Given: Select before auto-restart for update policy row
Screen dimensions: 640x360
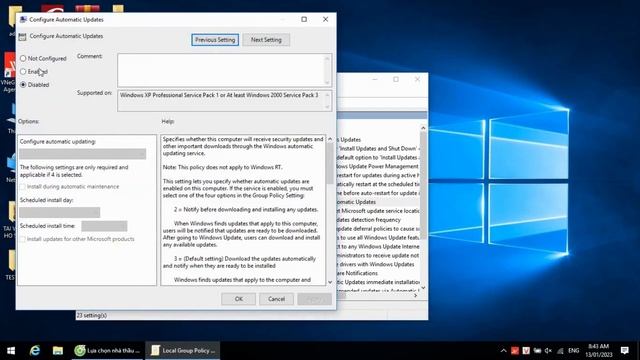Looking at the screenshot, I should tap(378, 193).
